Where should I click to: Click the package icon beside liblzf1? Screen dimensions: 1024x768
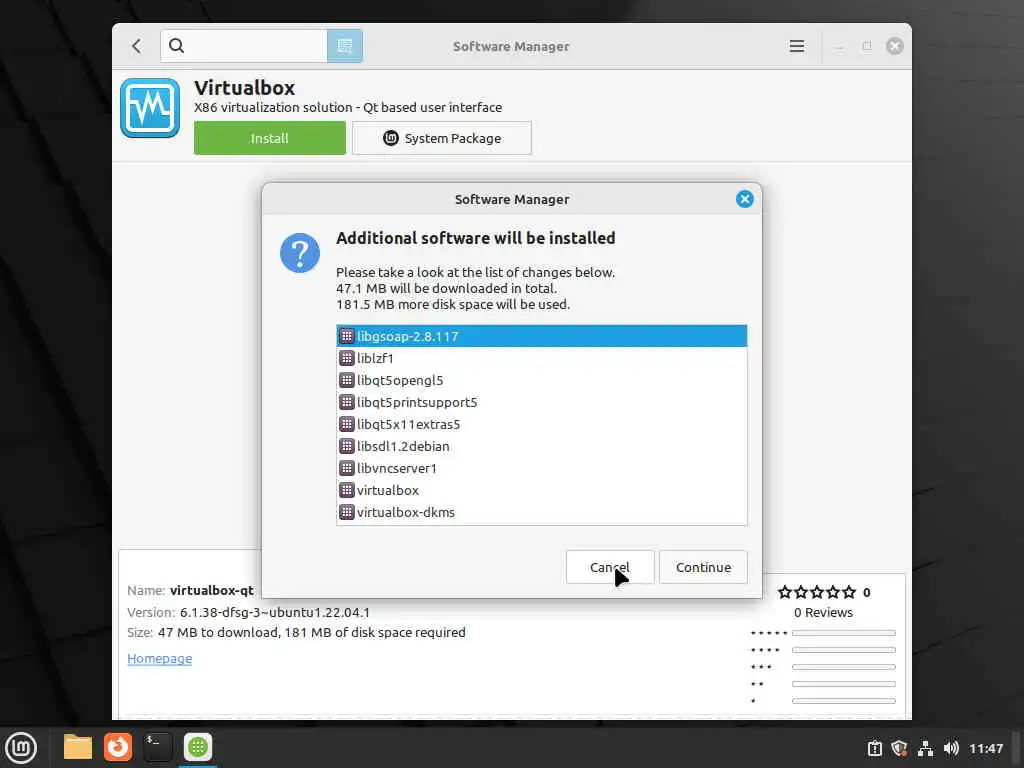coord(347,359)
